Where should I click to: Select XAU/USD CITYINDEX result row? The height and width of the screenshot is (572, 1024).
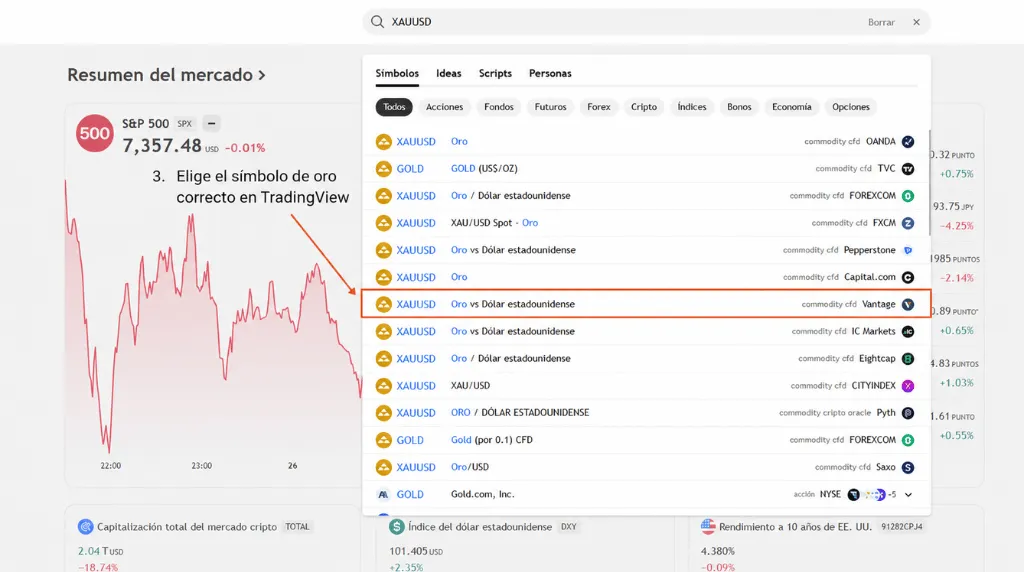click(x=645, y=386)
